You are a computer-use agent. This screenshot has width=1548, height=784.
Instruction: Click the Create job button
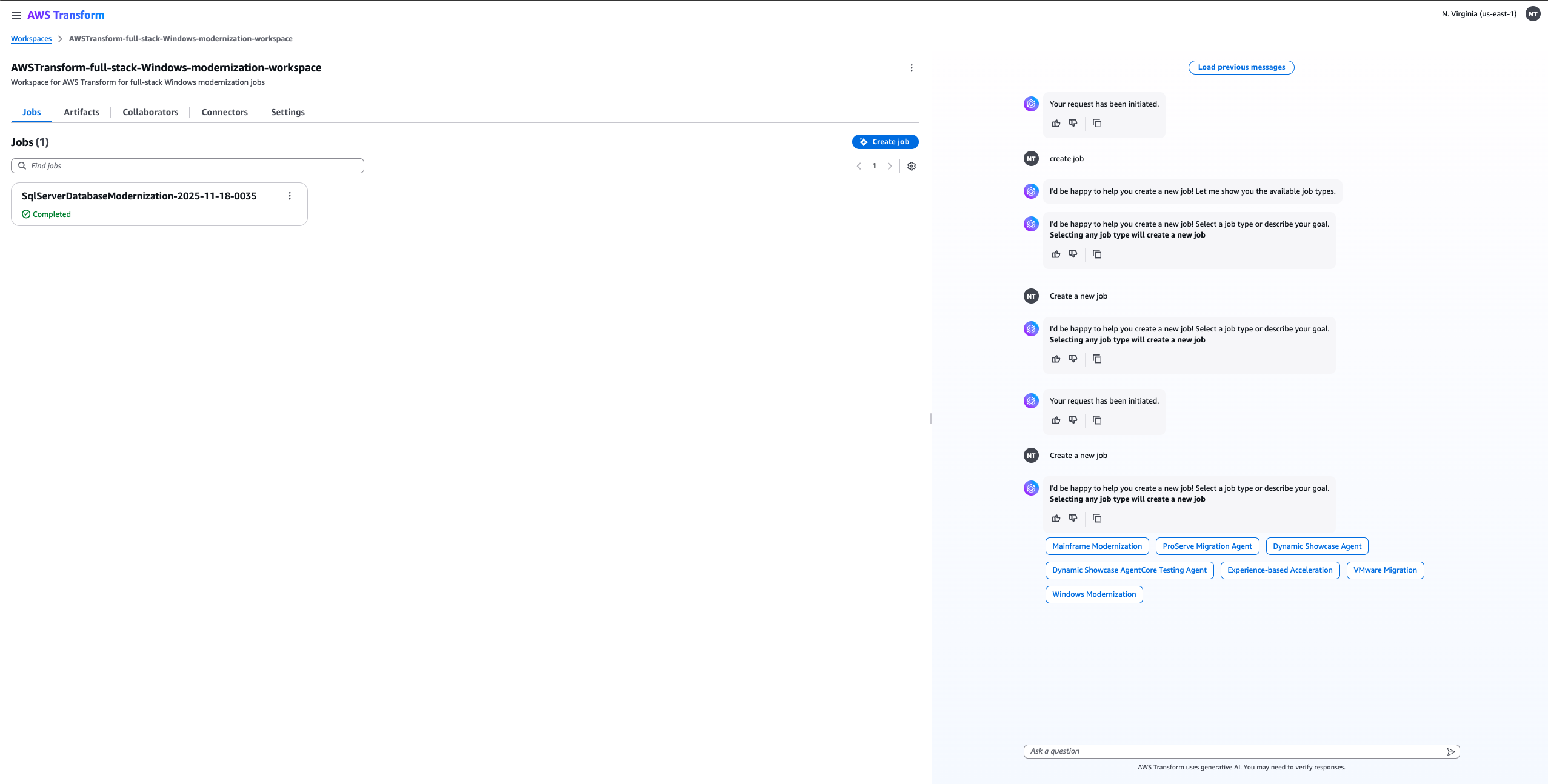point(885,142)
